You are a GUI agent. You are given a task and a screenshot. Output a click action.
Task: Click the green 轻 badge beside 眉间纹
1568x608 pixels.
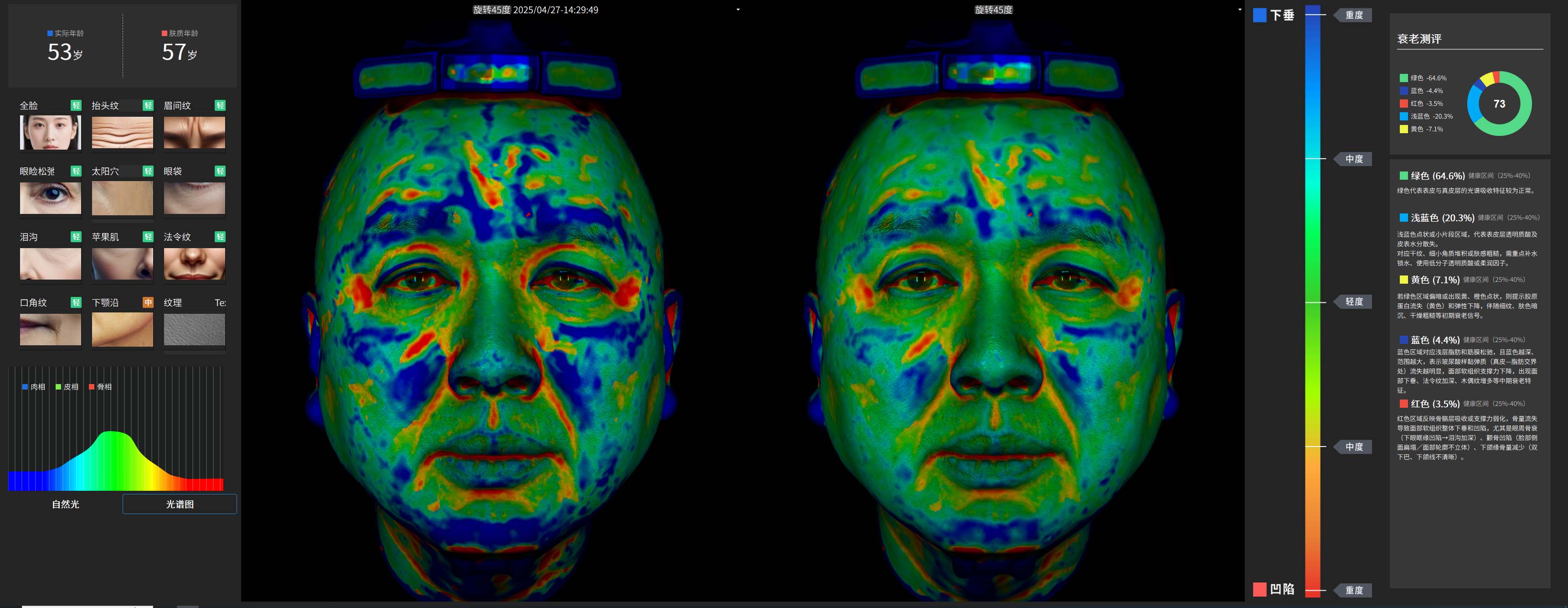[x=220, y=105]
